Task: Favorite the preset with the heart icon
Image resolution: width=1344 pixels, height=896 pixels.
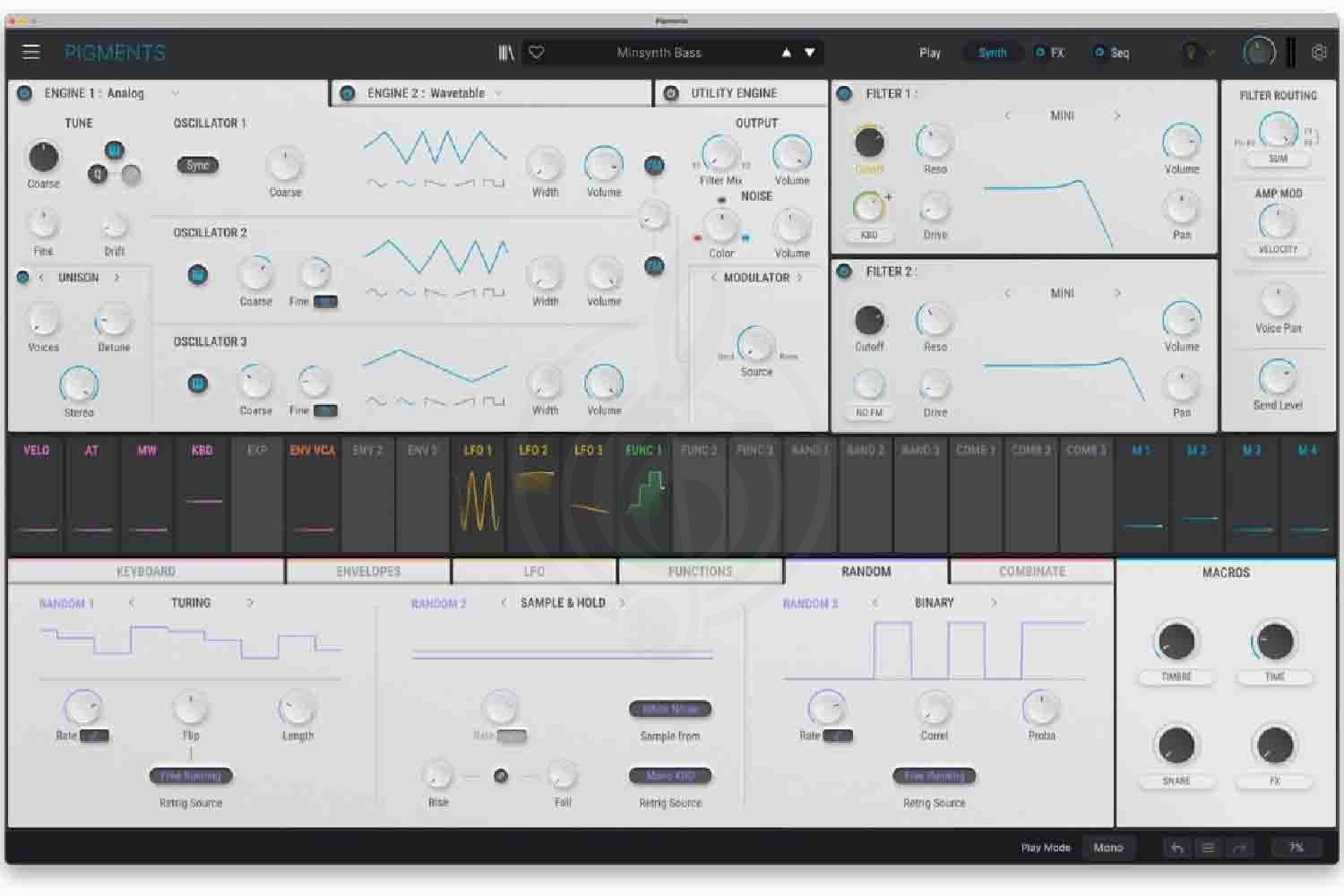Action: [x=537, y=53]
